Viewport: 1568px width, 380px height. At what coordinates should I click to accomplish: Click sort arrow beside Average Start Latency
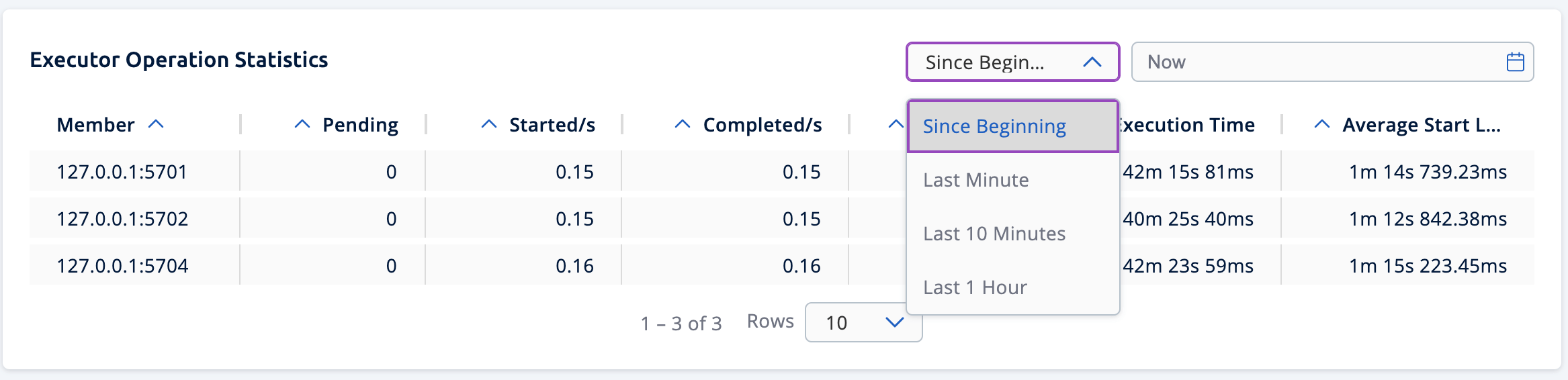pos(1321,124)
